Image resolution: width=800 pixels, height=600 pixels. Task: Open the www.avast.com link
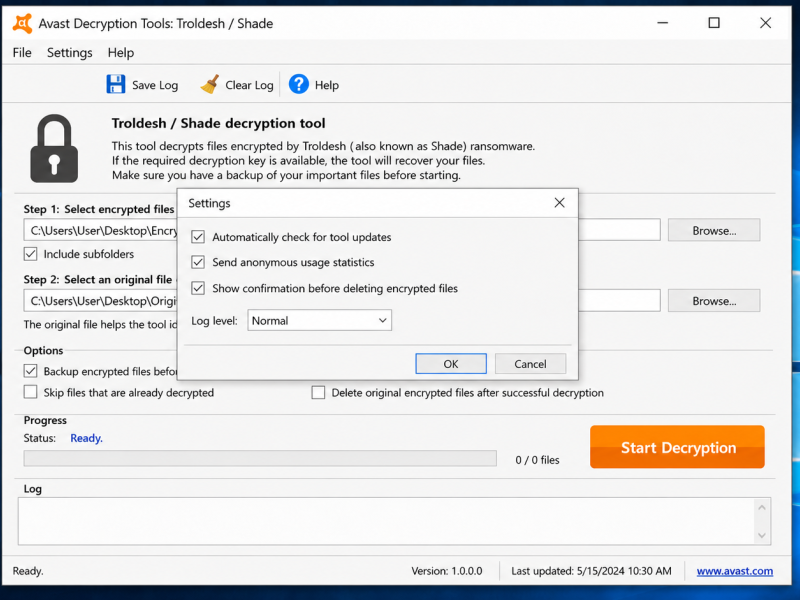coord(735,571)
